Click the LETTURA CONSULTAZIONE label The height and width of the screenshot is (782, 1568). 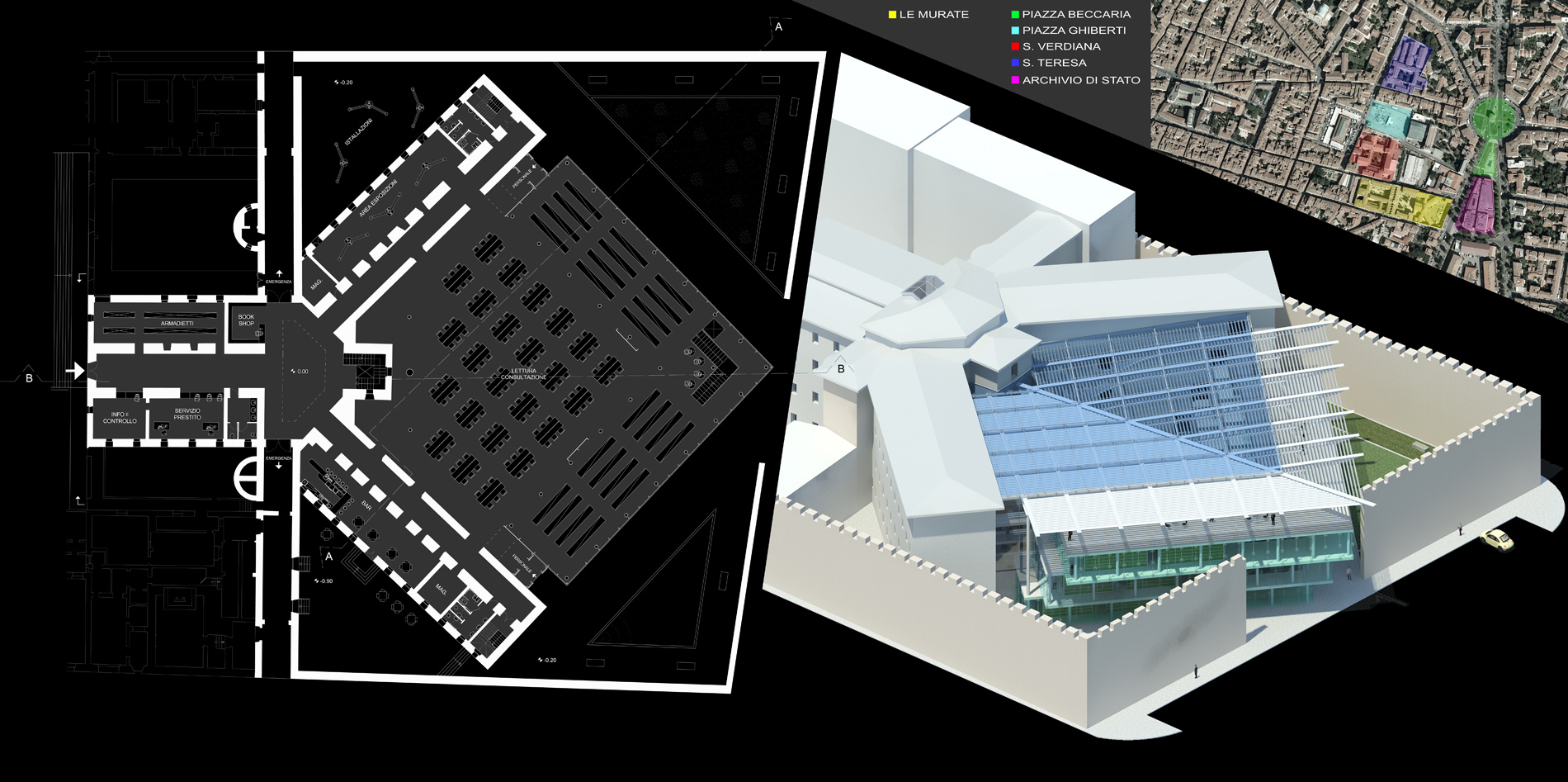(523, 374)
